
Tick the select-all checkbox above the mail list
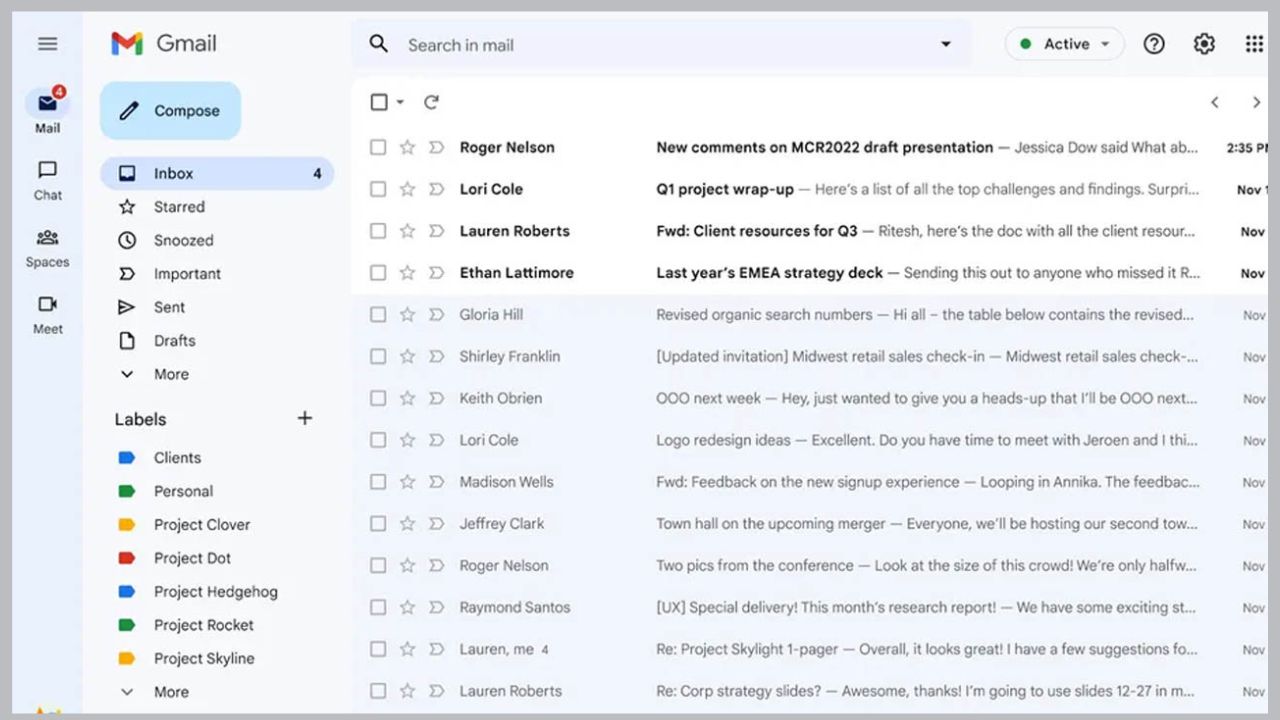point(379,102)
